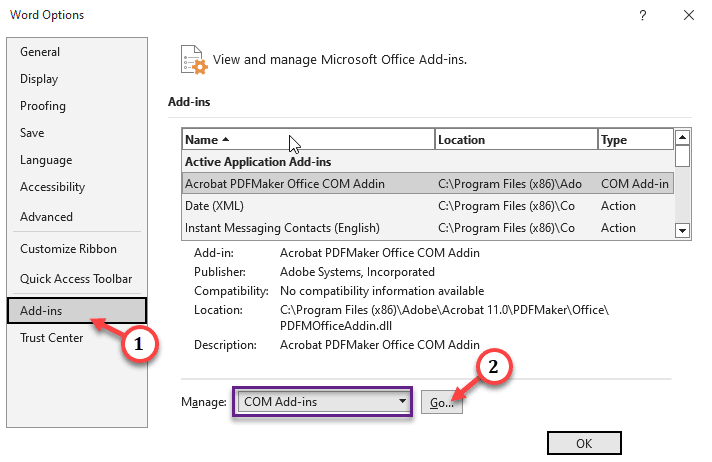Click the Add-ins gear icon header
Screen dimensions: 712x462
coord(193,60)
